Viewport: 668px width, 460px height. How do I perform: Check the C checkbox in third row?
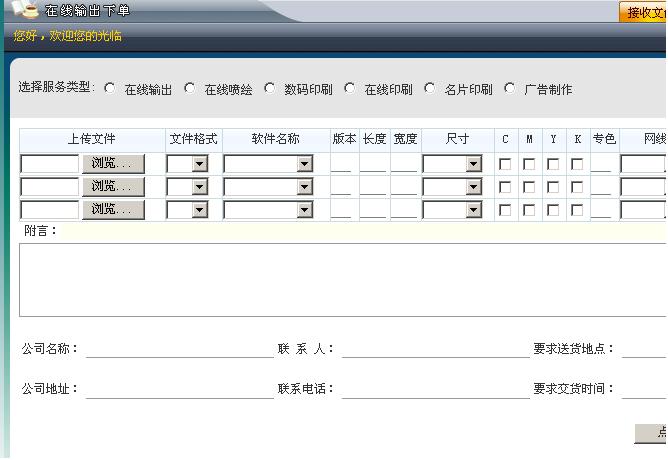[x=505, y=210]
